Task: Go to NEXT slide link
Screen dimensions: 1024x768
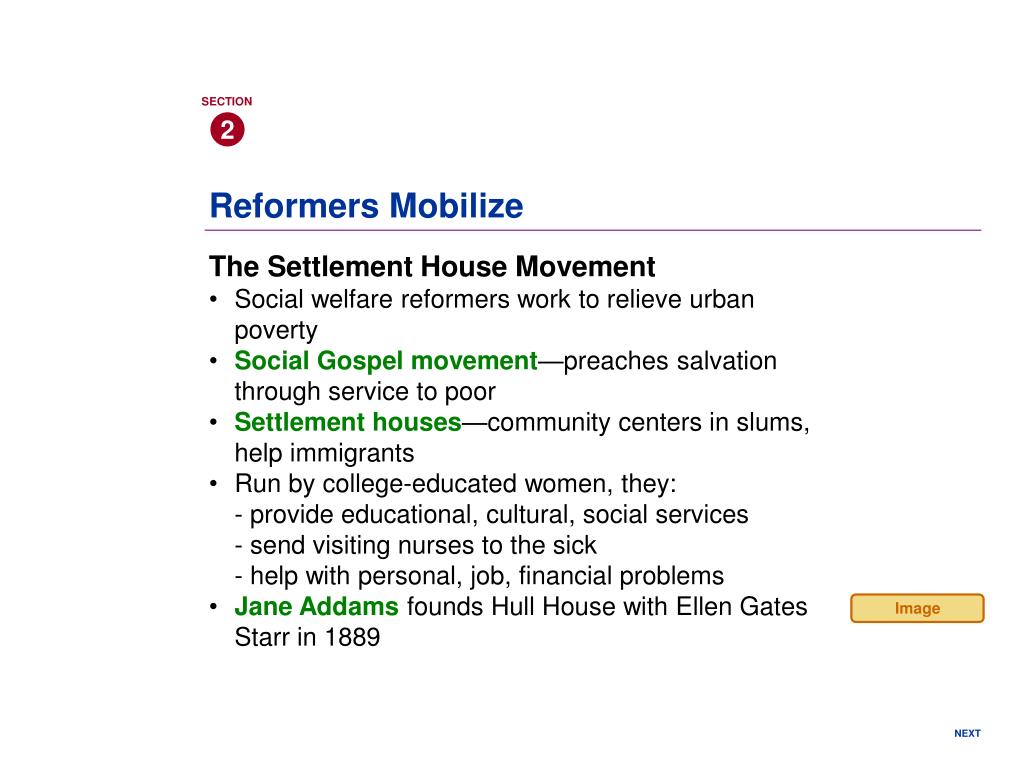Action: click(x=967, y=733)
